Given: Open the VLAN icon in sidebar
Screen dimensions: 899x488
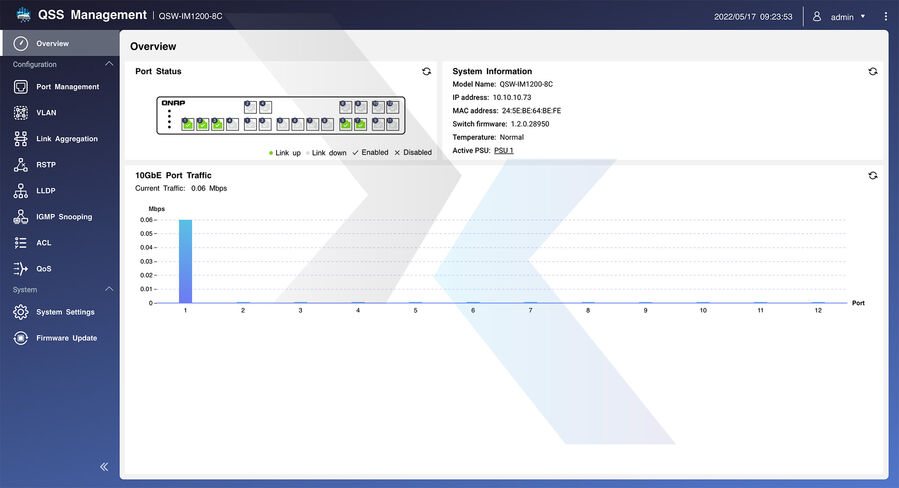Looking at the screenshot, I should 20,113.
